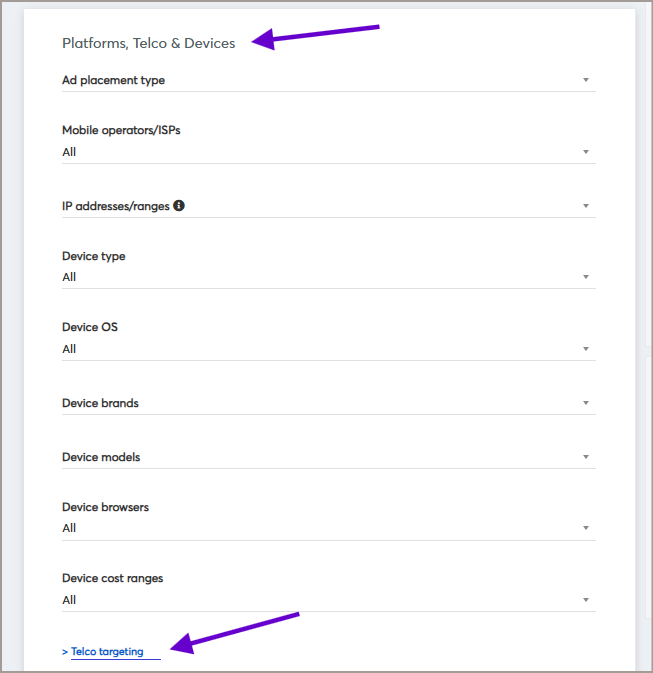This screenshot has height=673, width=653.
Task: Expand the Device brands dropdown arrow
Action: pyautogui.click(x=586, y=403)
